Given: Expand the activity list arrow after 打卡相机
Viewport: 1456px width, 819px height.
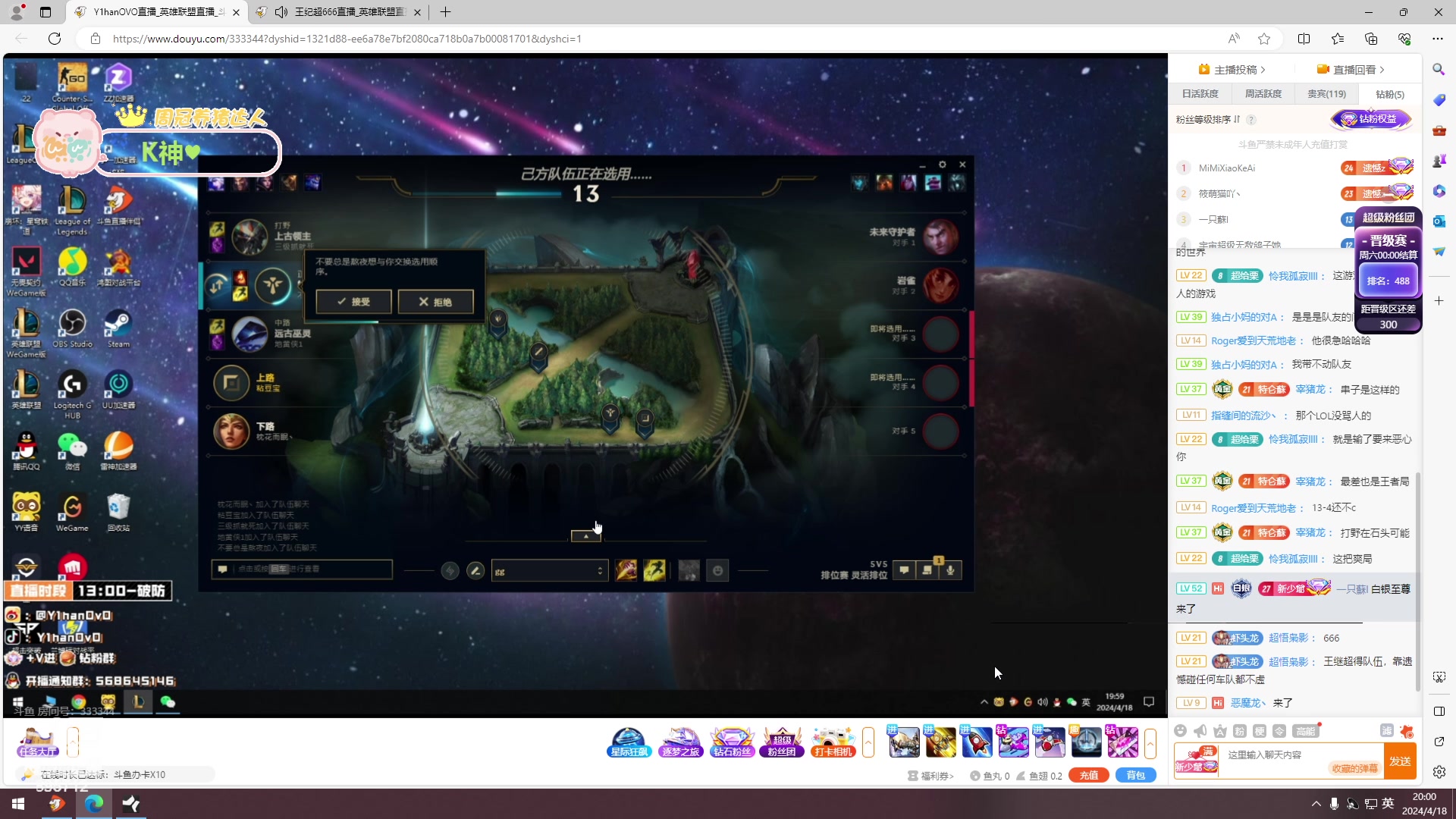Looking at the screenshot, I should 868,742.
